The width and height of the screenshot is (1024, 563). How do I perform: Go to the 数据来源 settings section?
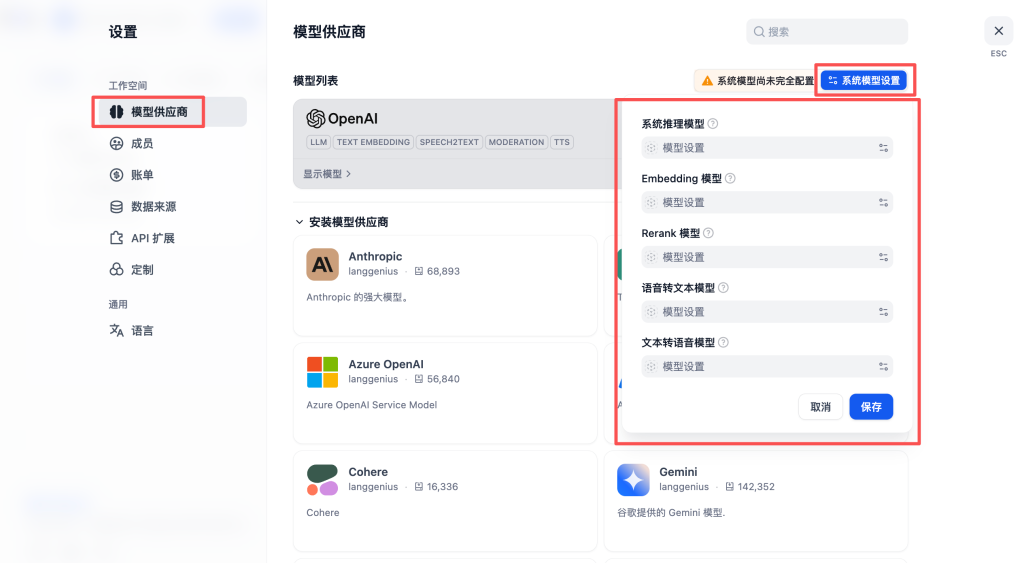(153, 207)
